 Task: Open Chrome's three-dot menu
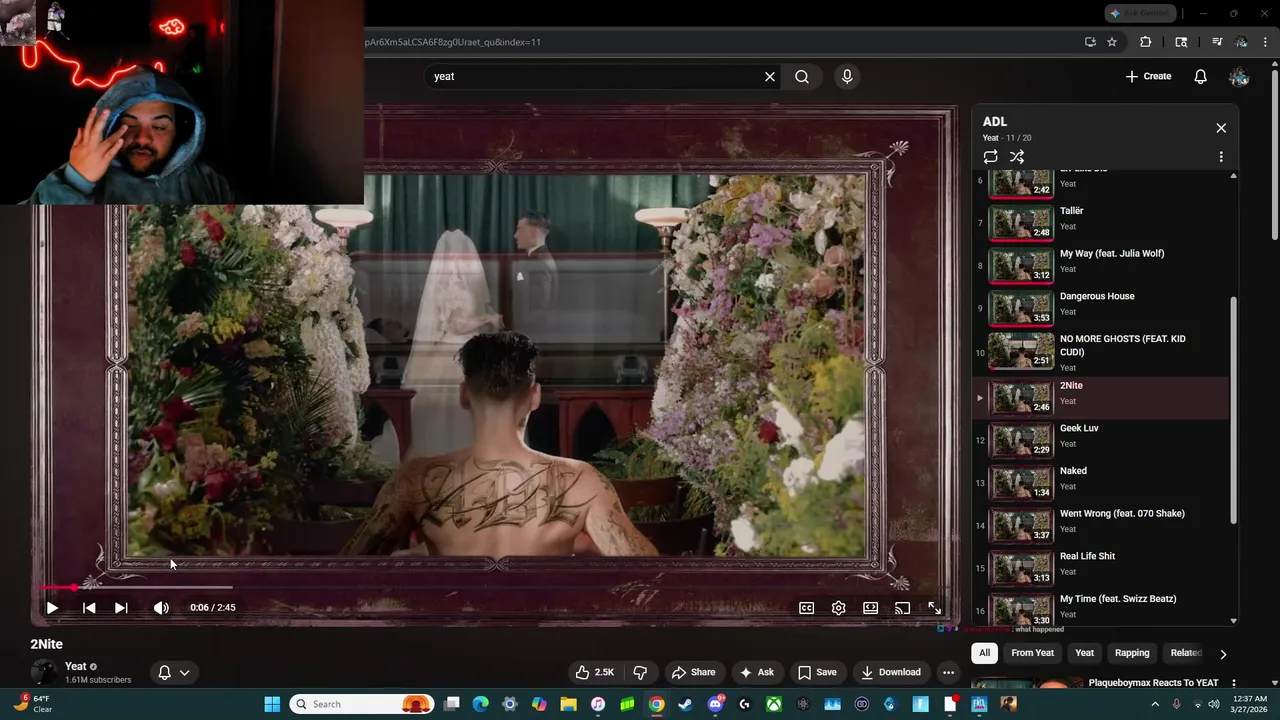coord(1265,42)
